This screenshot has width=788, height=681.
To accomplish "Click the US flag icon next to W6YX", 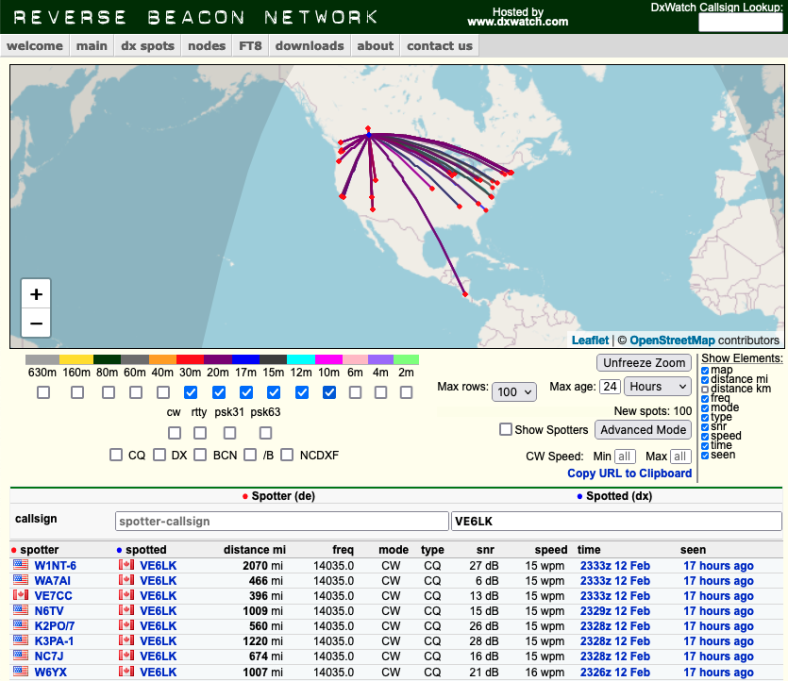I will 21,671.
